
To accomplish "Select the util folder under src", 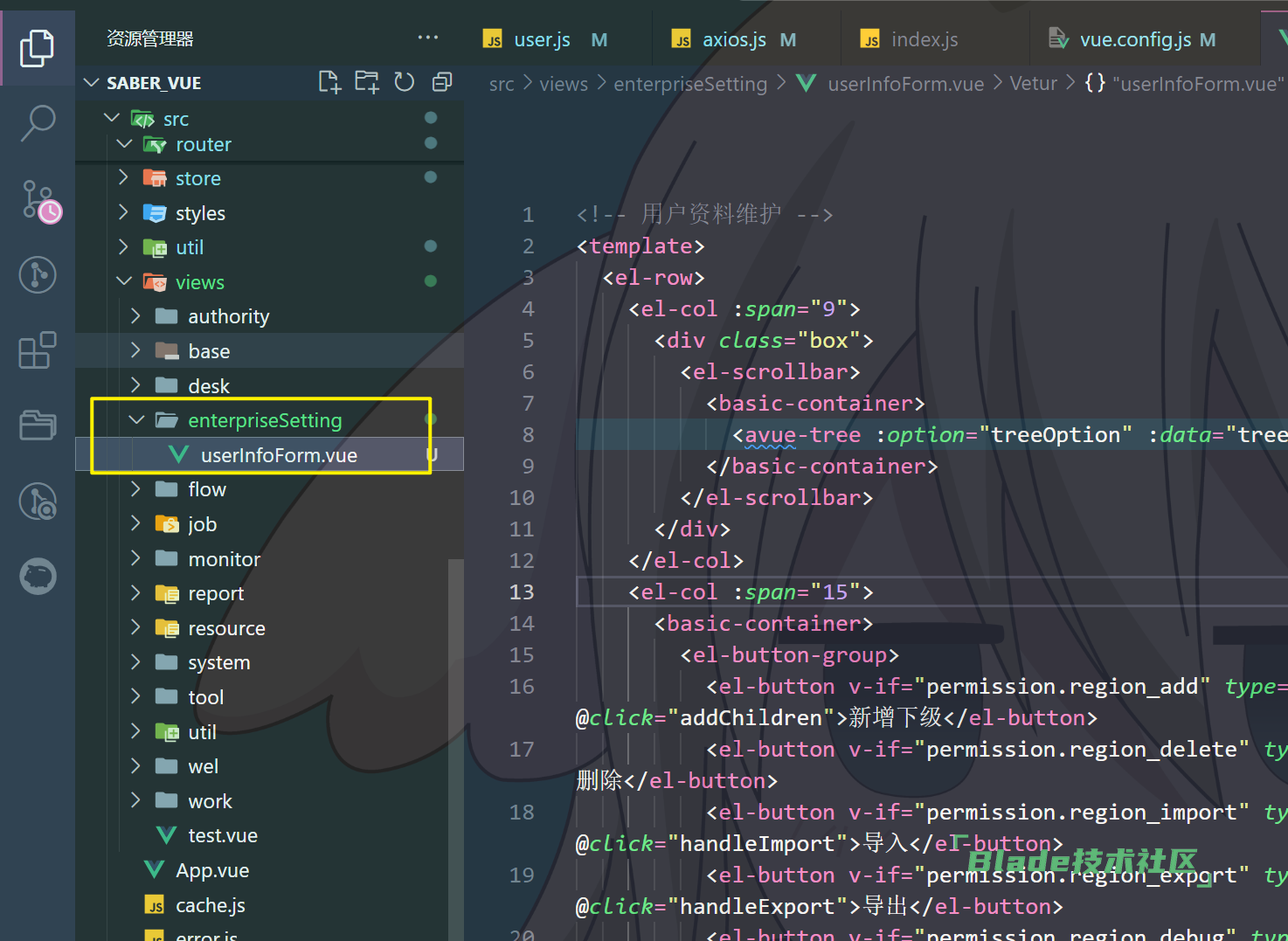I will (269, 247).
